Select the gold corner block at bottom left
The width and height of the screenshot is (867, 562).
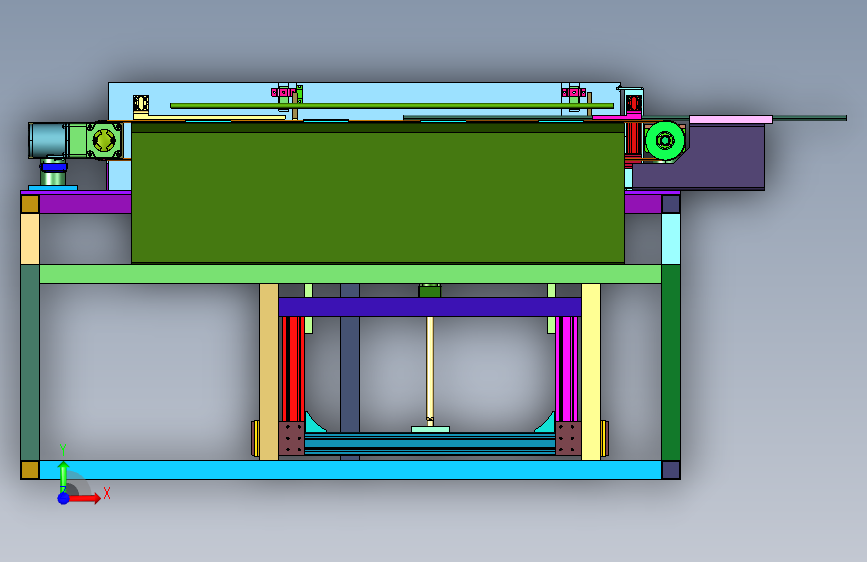[30, 470]
